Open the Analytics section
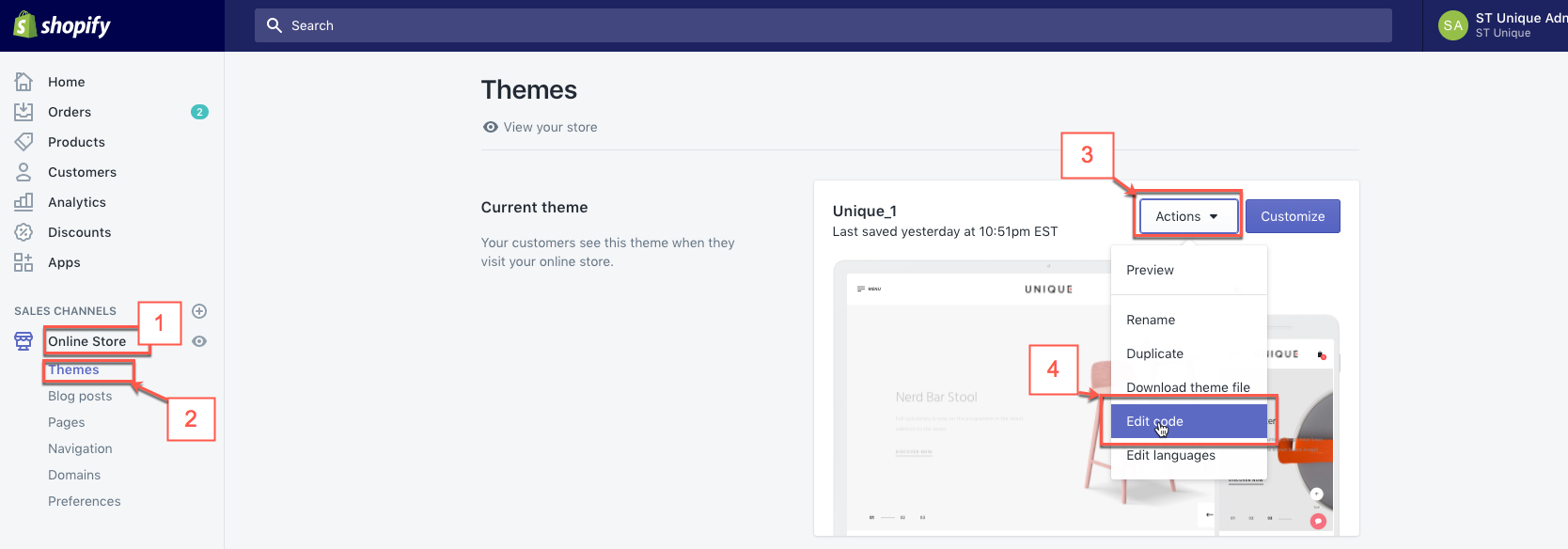The width and height of the screenshot is (1568, 549). click(x=77, y=202)
